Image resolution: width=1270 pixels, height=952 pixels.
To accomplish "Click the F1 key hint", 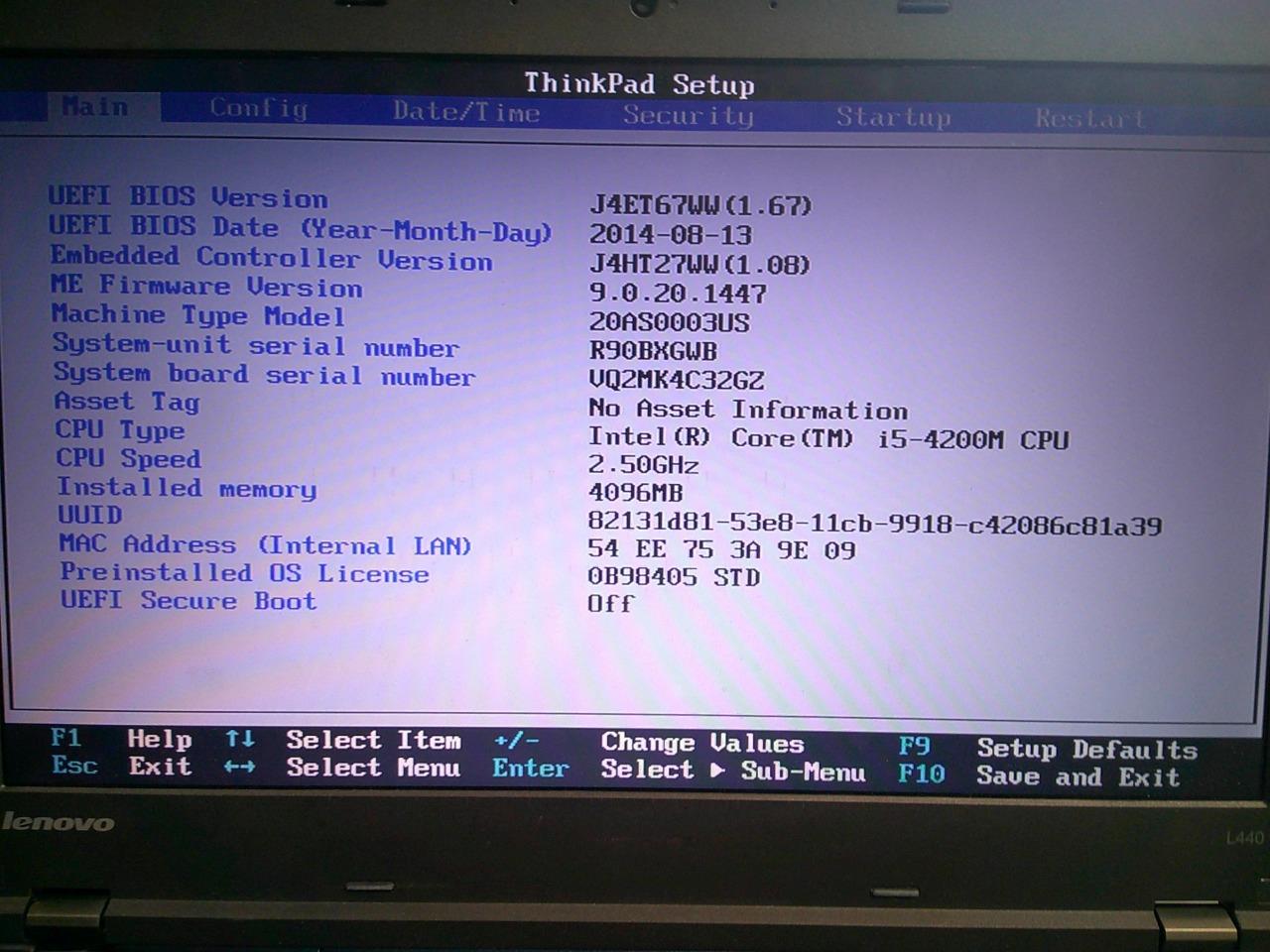I will 66,738.
